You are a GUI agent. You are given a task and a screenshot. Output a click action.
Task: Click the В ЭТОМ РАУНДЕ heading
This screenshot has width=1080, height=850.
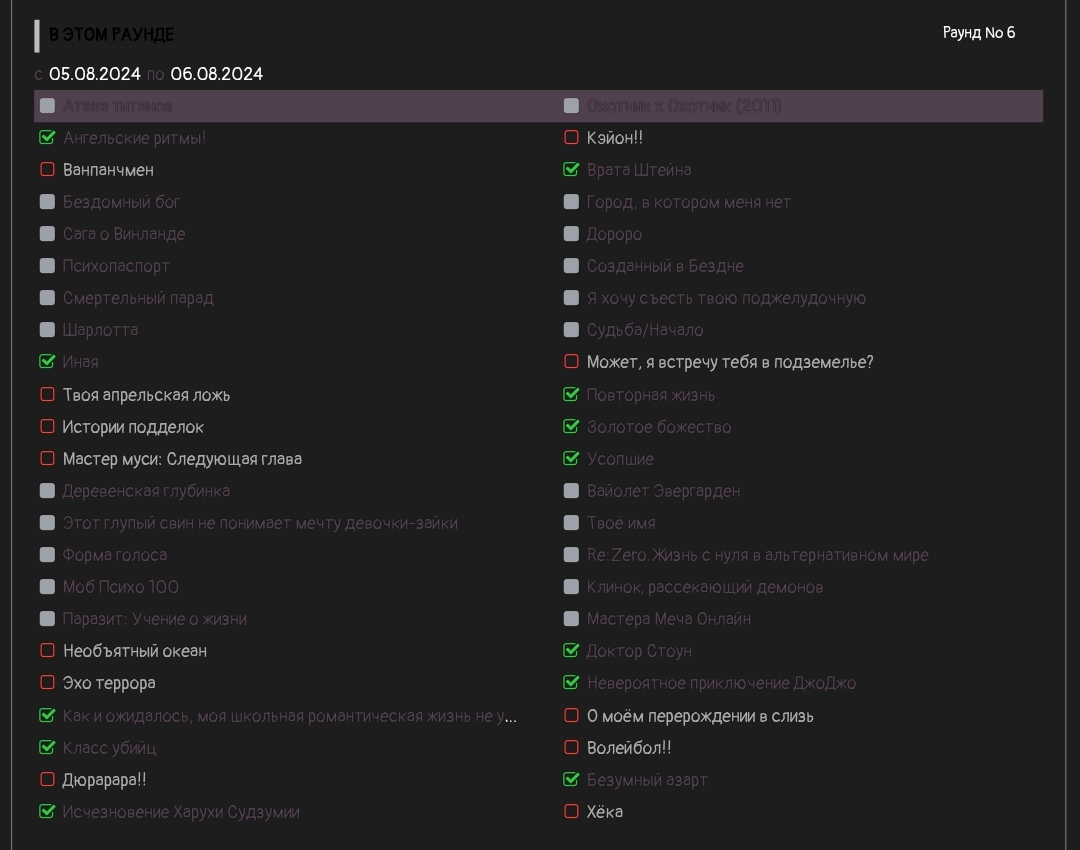(112, 35)
